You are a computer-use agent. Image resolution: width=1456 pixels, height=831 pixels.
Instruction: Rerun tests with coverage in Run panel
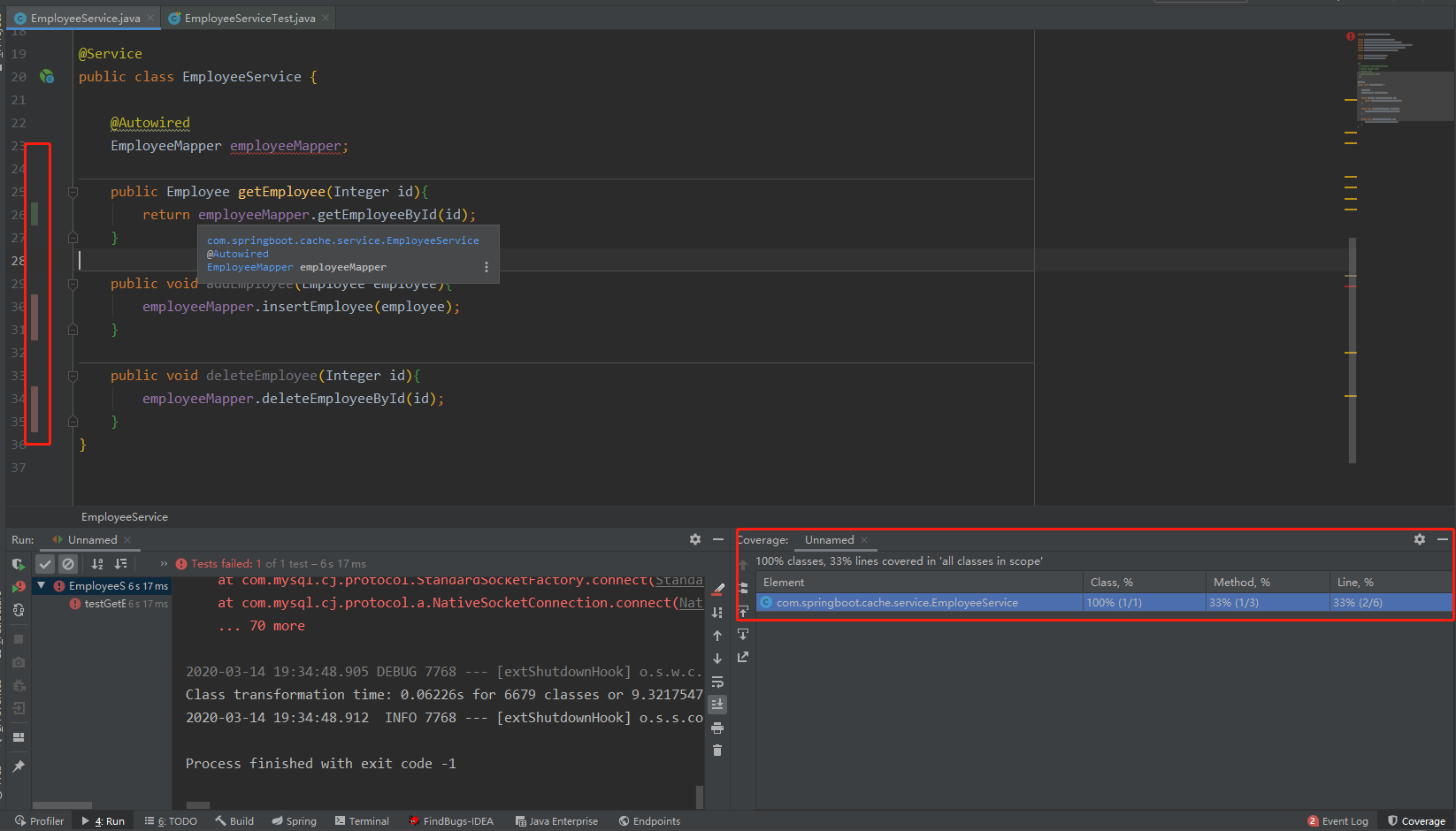pos(19,563)
